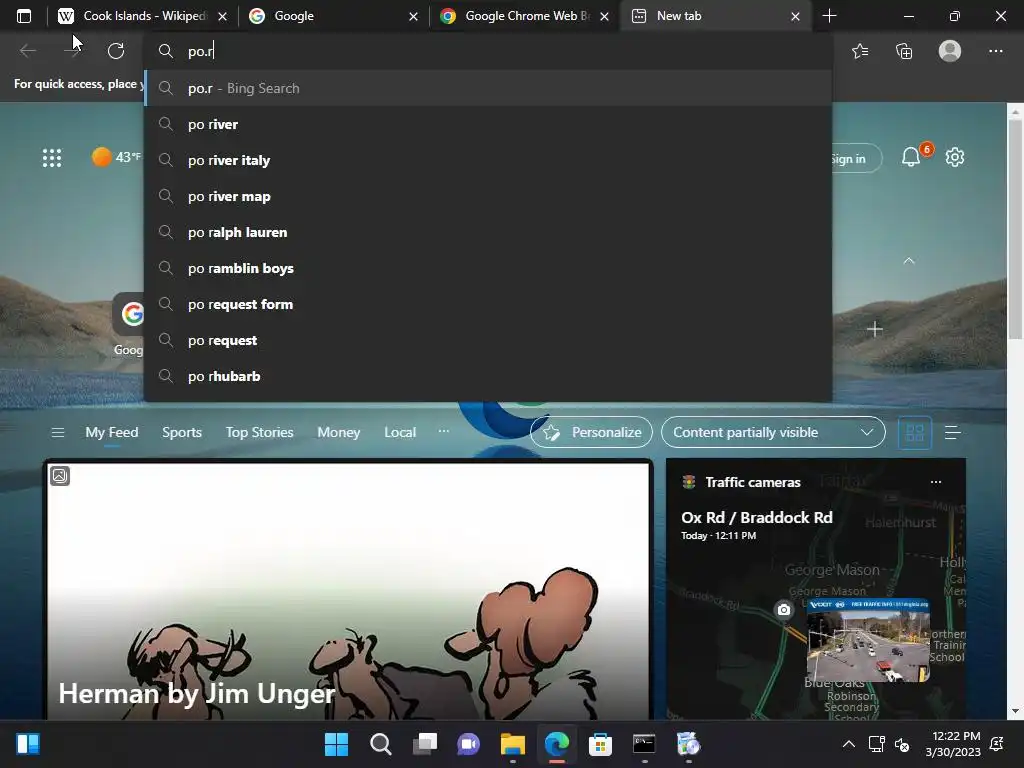
Task: Close the Google Chrome Web Browser tab
Action: click(604, 16)
